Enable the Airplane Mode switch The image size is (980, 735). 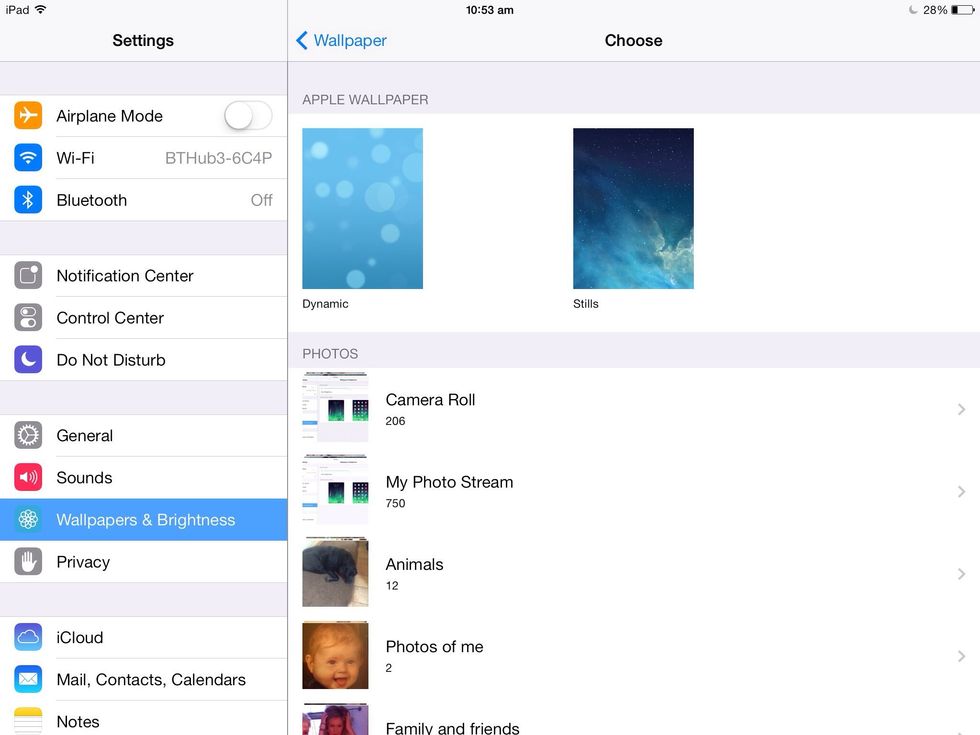click(247, 116)
